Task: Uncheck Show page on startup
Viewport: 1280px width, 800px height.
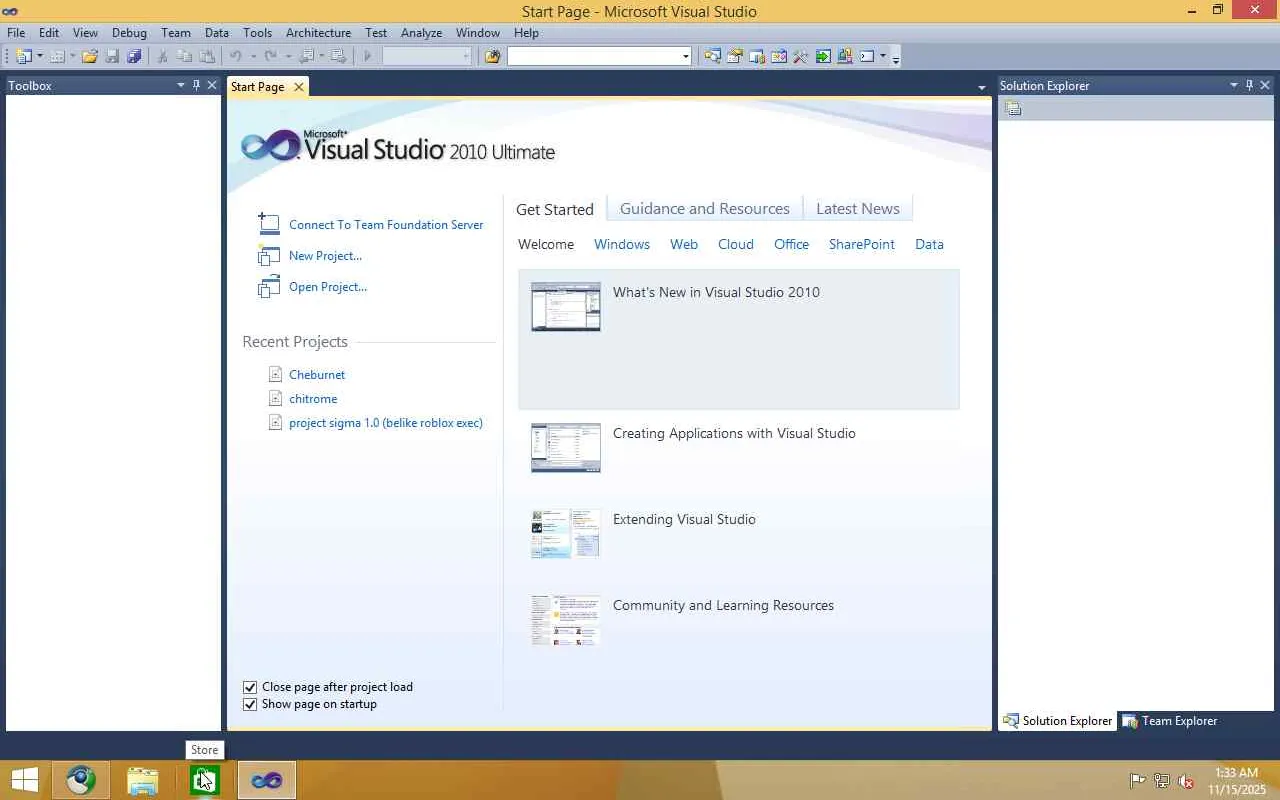Action: (250, 704)
